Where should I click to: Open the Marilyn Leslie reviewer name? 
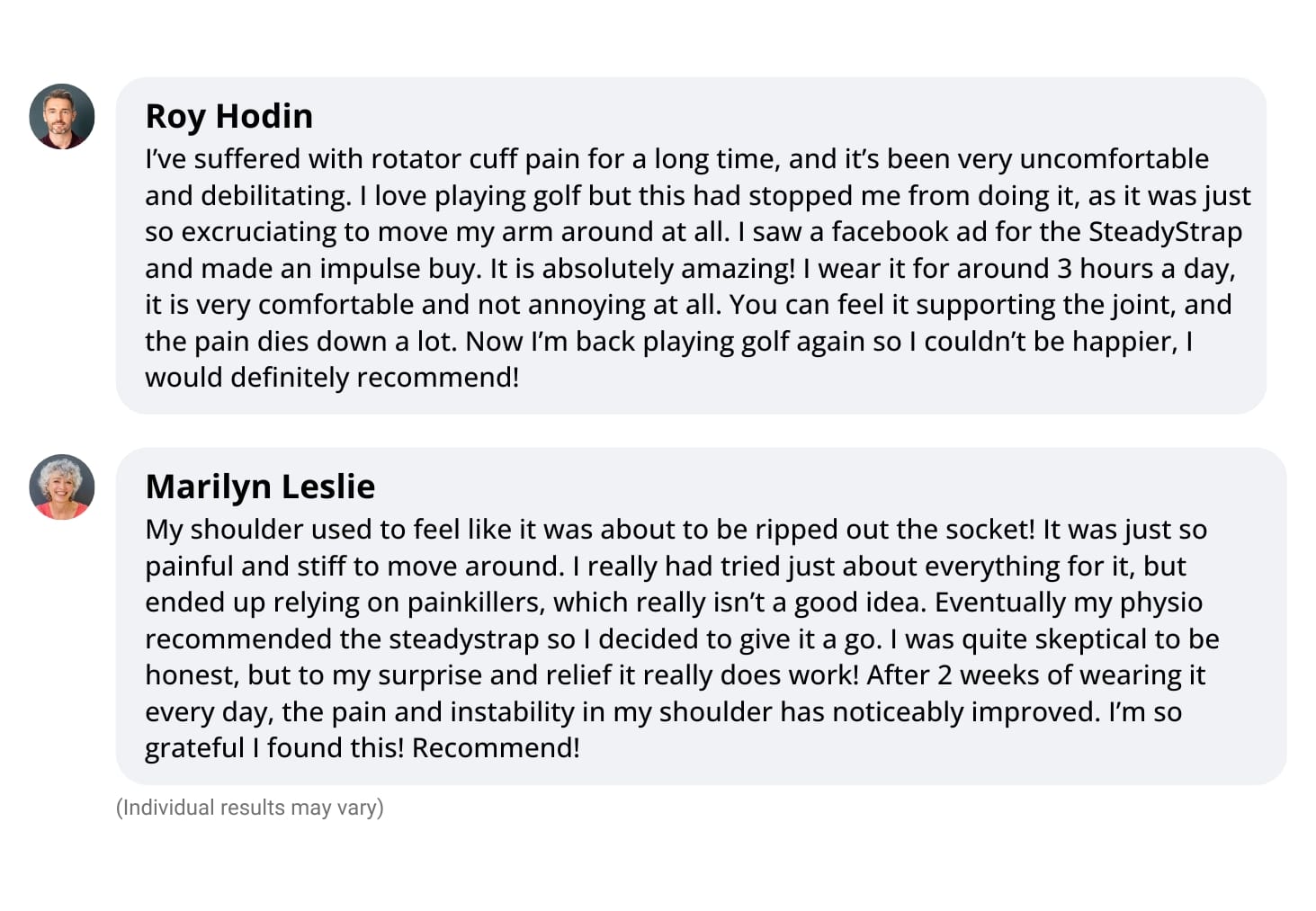(x=261, y=487)
